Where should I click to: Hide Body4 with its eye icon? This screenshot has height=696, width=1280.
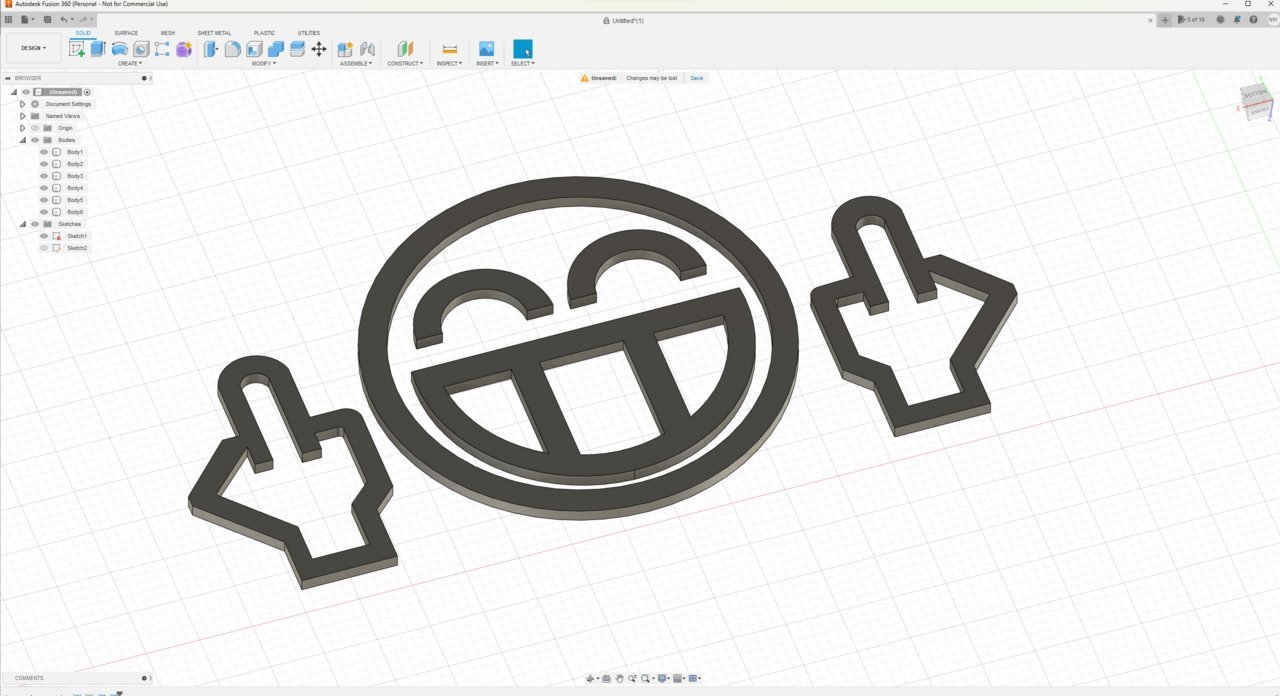click(x=44, y=188)
